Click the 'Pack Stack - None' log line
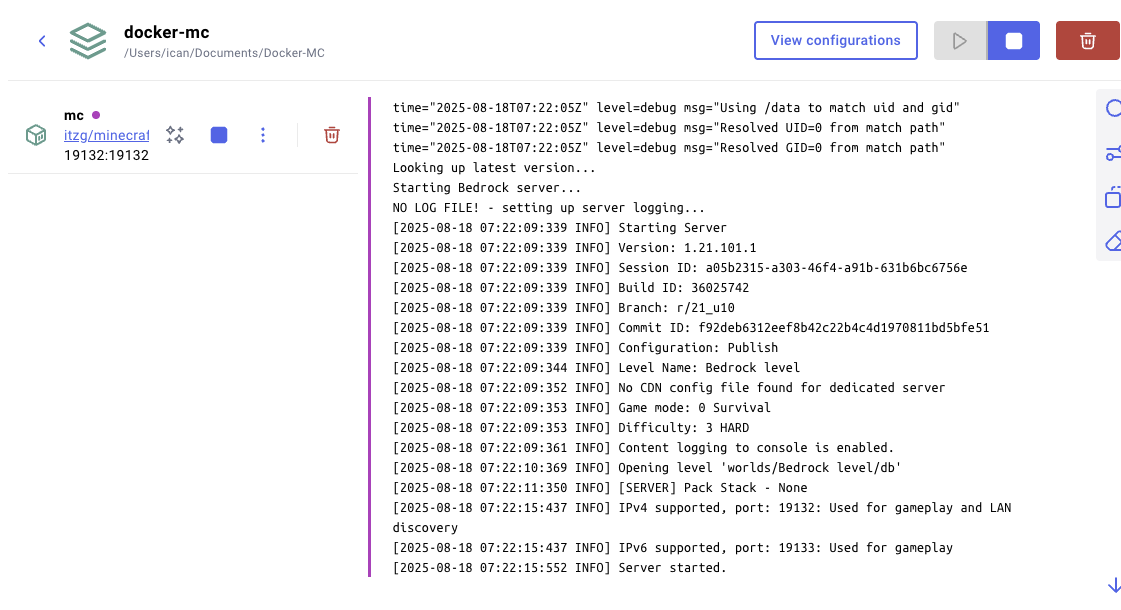The height and width of the screenshot is (610, 1121). tap(600, 488)
